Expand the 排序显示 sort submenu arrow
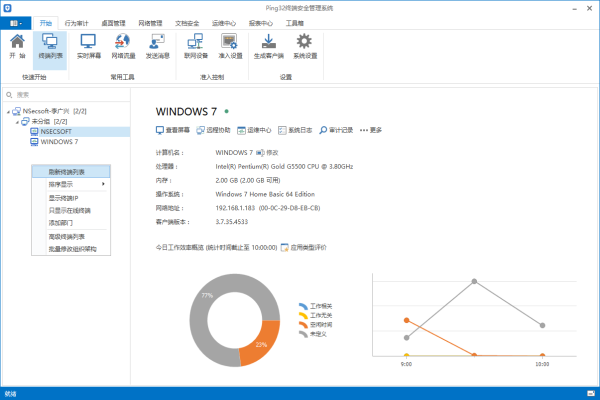 click(103, 184)
